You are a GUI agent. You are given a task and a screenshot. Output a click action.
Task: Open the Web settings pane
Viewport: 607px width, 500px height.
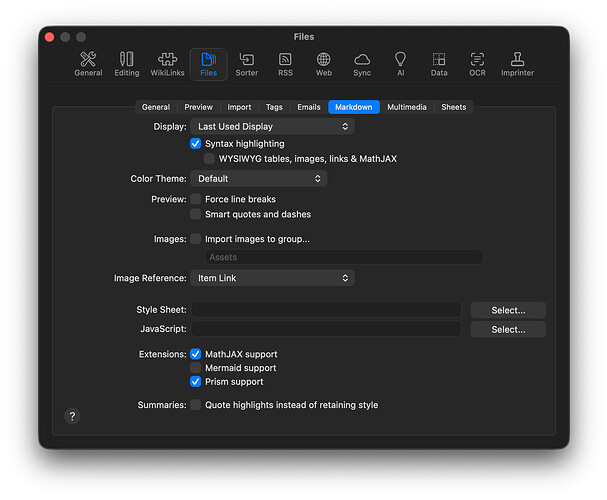[x=324, y=64]
